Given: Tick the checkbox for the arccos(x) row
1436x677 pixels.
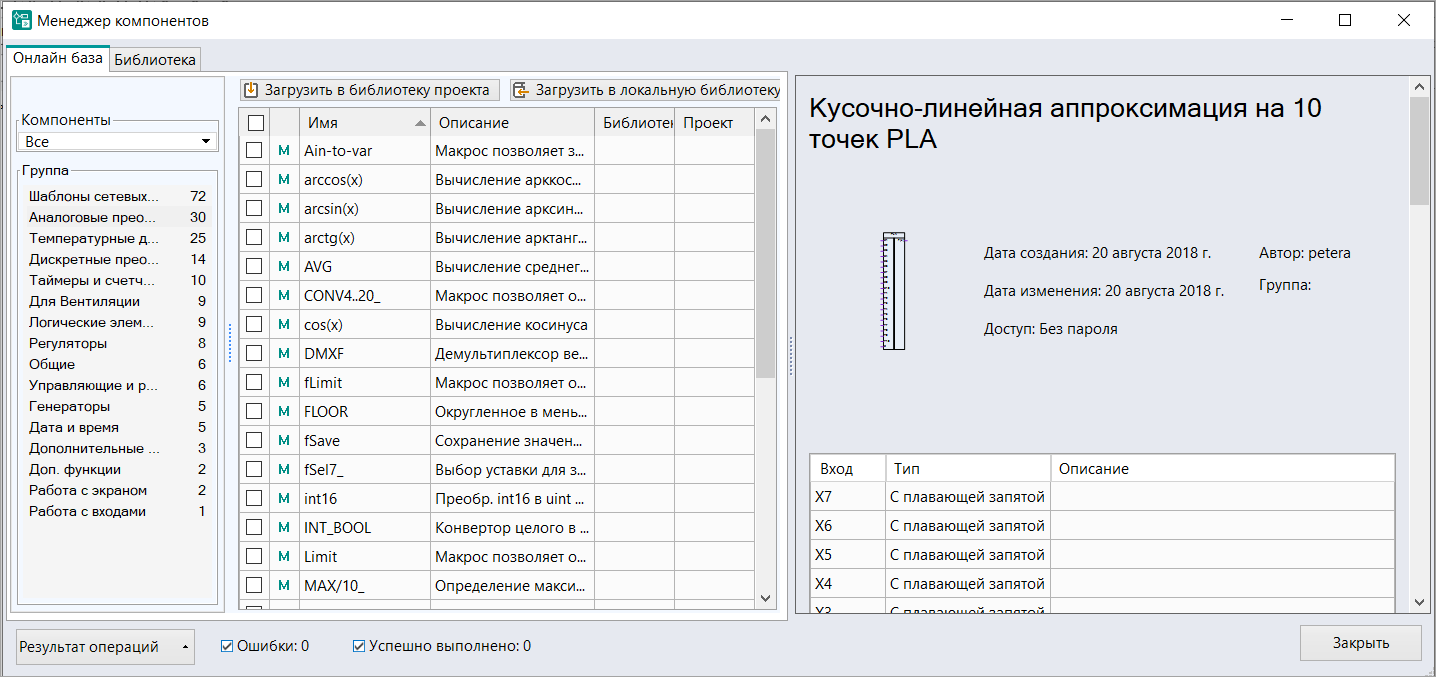Looking at the screenshot, I should [x=255, y=179].
